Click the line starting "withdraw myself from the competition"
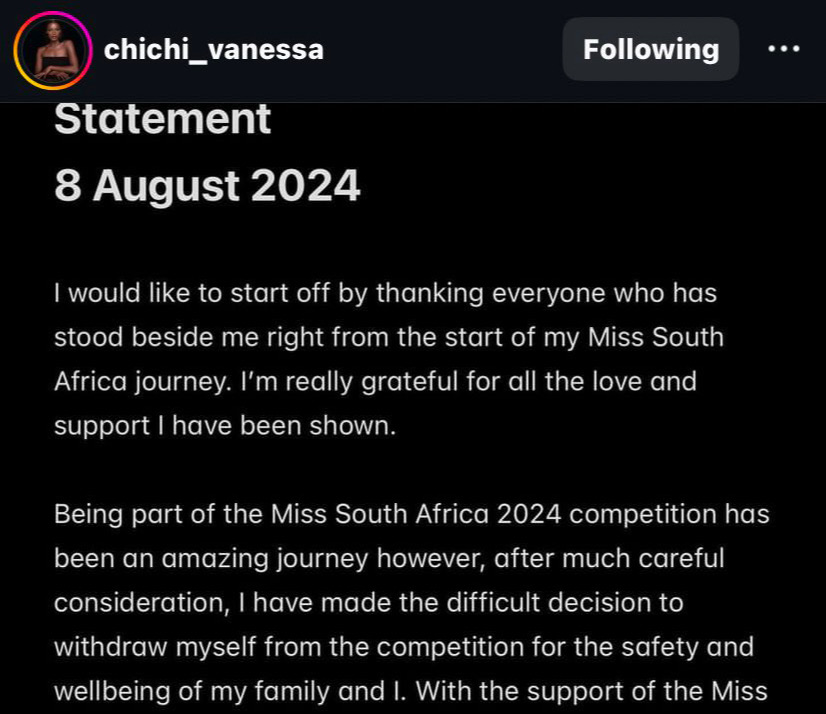The height and width of the screenshot is (714, 826). coord(404,647)
